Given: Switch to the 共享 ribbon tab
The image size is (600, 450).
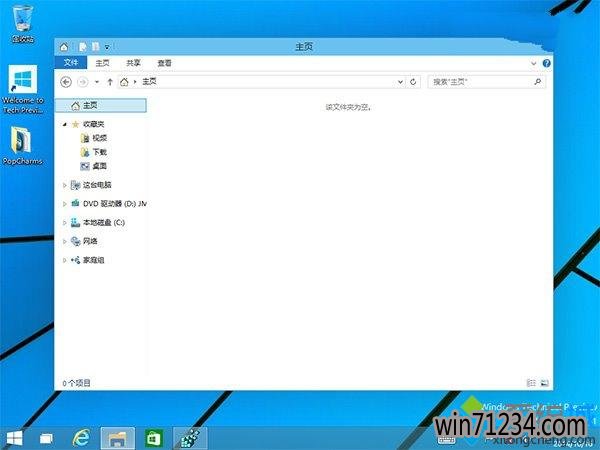Looking at the screenshot, I should pyautogui.click(x=133, y=63).
